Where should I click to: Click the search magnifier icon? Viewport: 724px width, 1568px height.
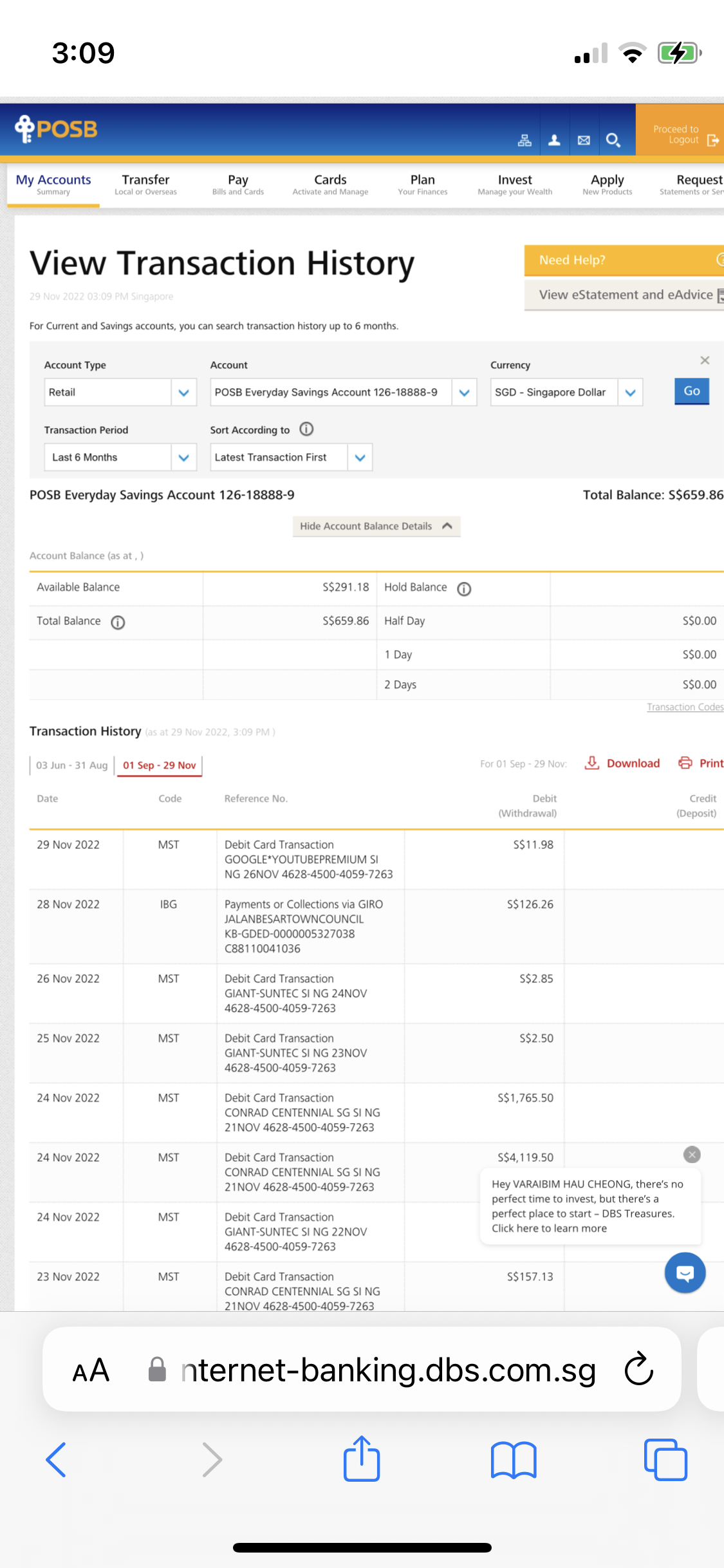(x=613, y=140)
